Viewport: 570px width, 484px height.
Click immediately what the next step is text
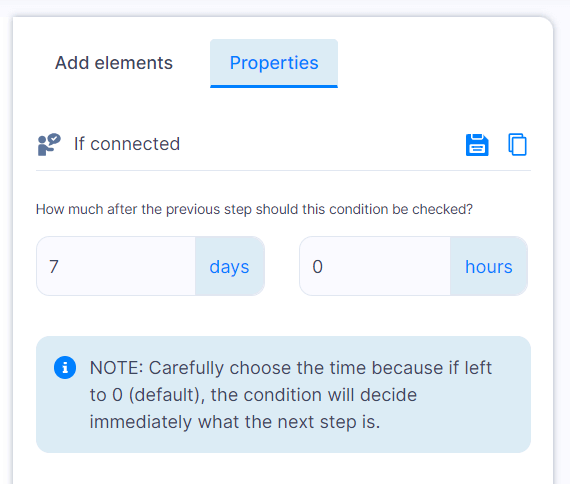click(x=235, y=422)
